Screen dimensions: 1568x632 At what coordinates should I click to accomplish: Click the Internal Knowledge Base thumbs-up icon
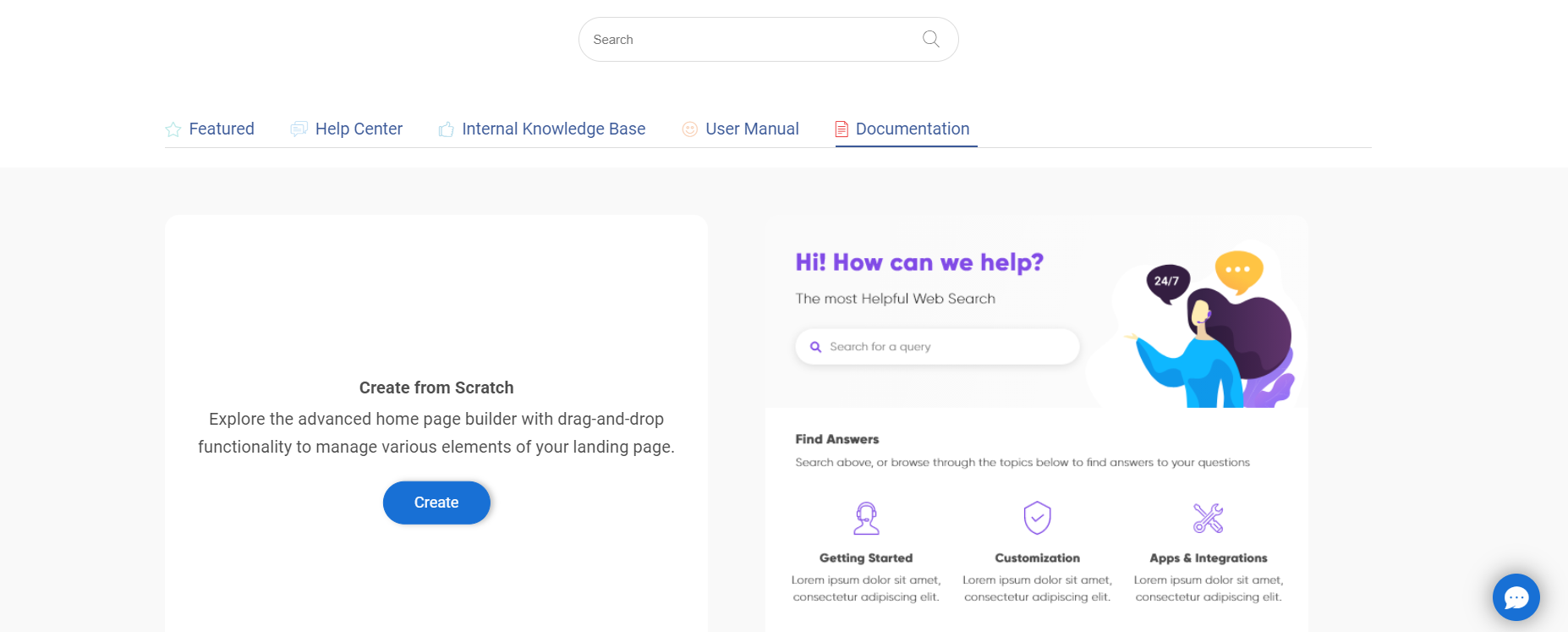[x=446, y=129]
